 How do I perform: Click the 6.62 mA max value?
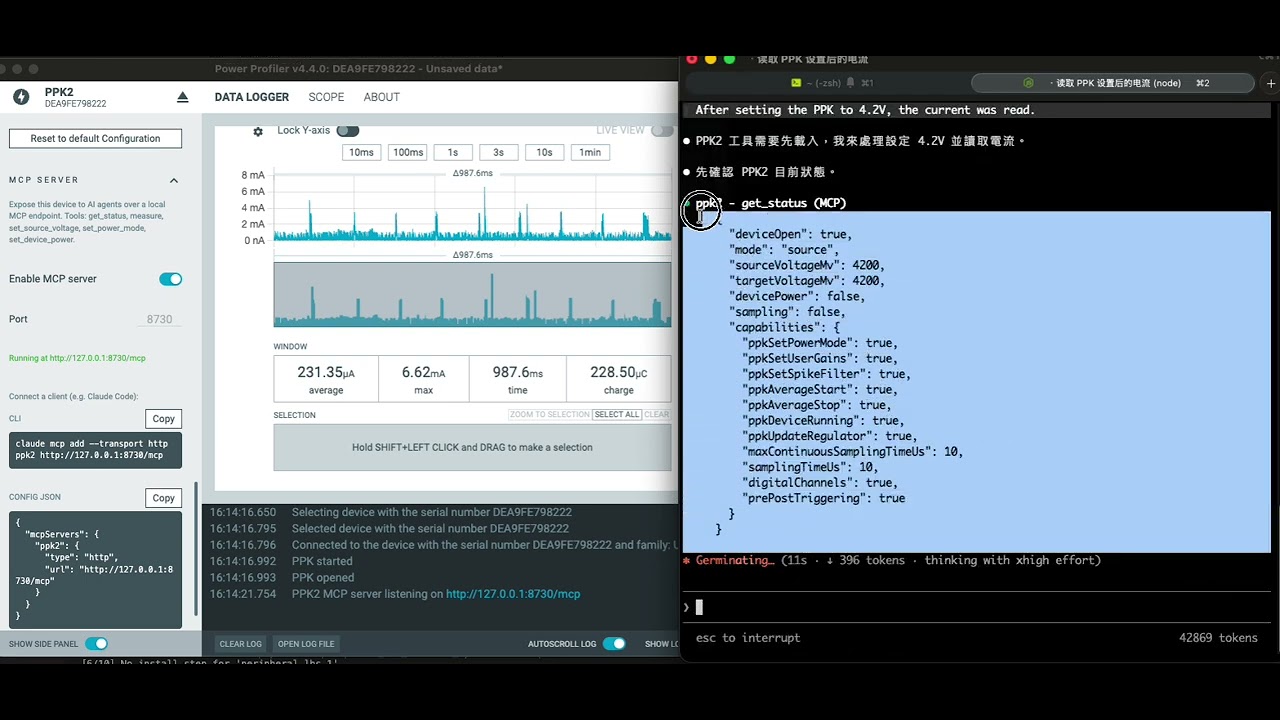[x=423, y=372]
